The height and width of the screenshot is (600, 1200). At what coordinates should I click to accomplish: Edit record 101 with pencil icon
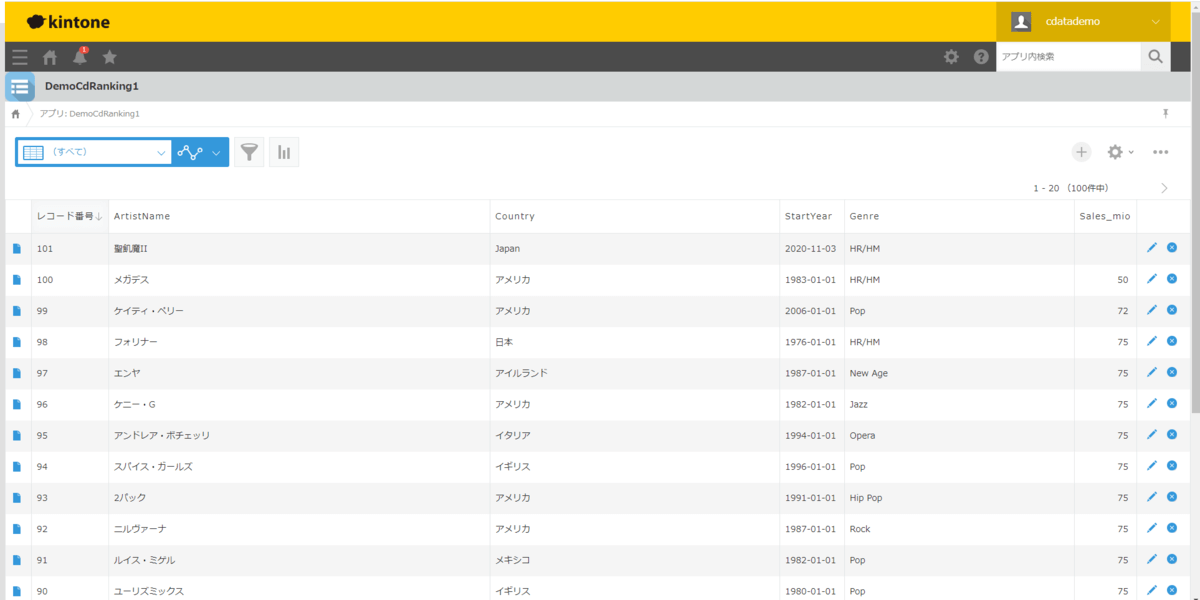tap(1152, 247)
